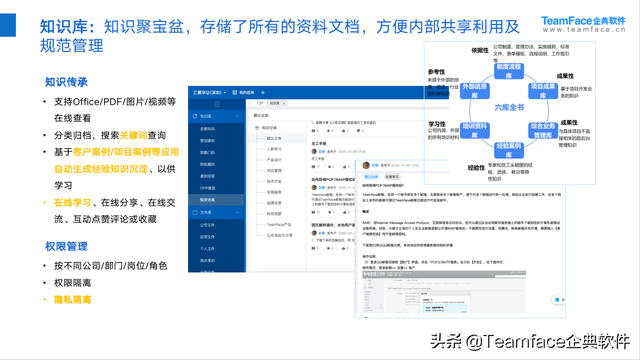640x360 pixels.
Task: Select Teamface产品 category in the tree
Action: [x=279, y=224]
